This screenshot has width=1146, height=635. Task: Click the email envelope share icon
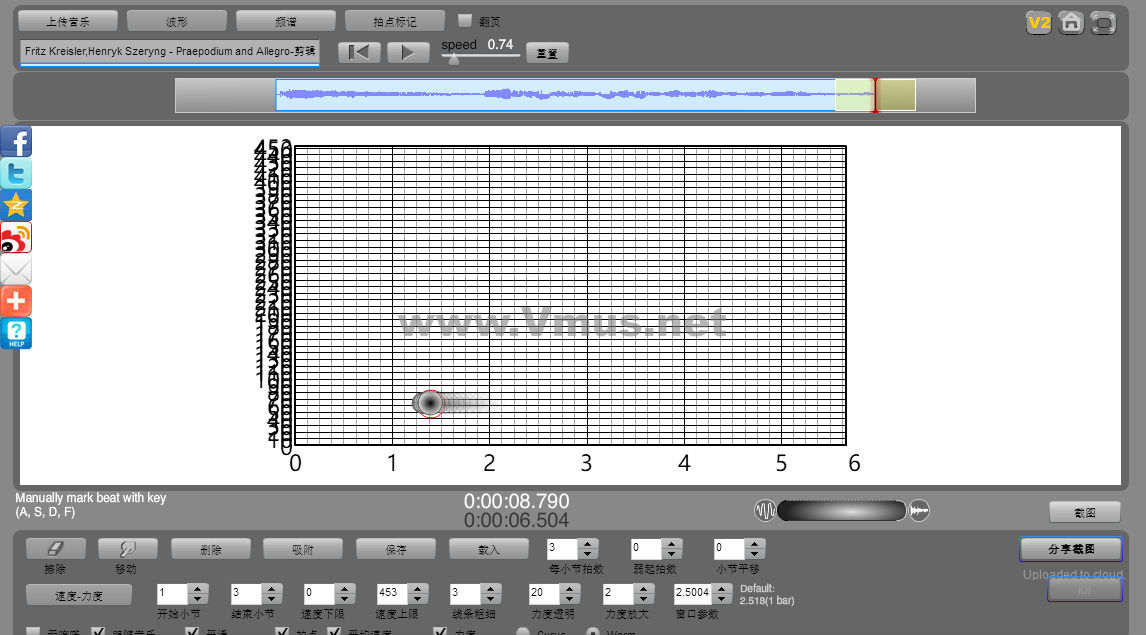point(16,270)
